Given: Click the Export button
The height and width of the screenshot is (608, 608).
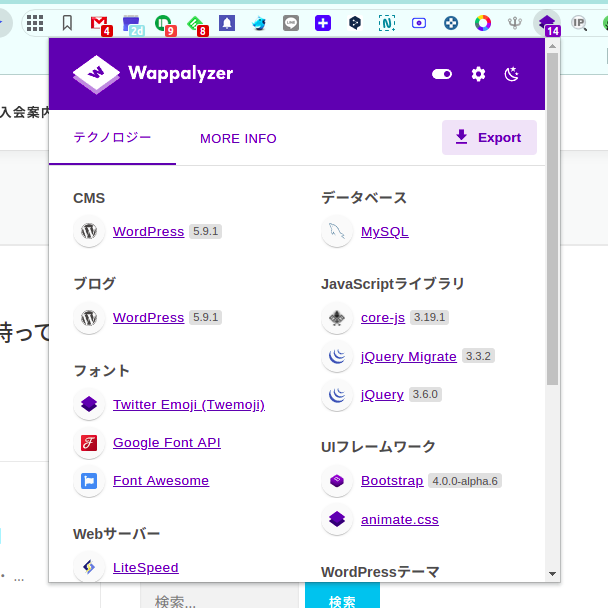Looking at the screenshot, I should tap(489, 137).
